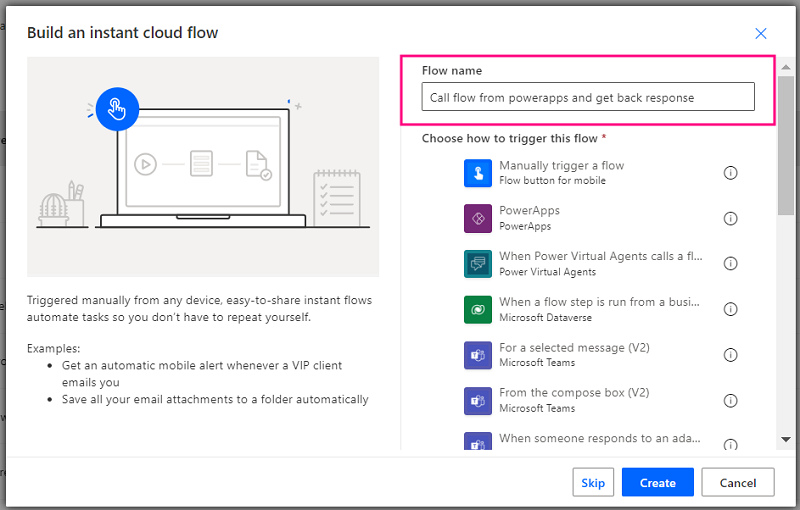The height and width of the screenshot is (510, 800).
Task: Click the trigger list scrollbar thumb
Action: (786, 145)
